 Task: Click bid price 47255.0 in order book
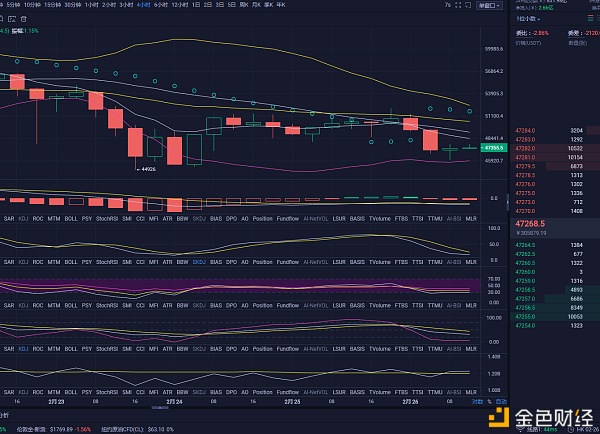tap(525, 317)
